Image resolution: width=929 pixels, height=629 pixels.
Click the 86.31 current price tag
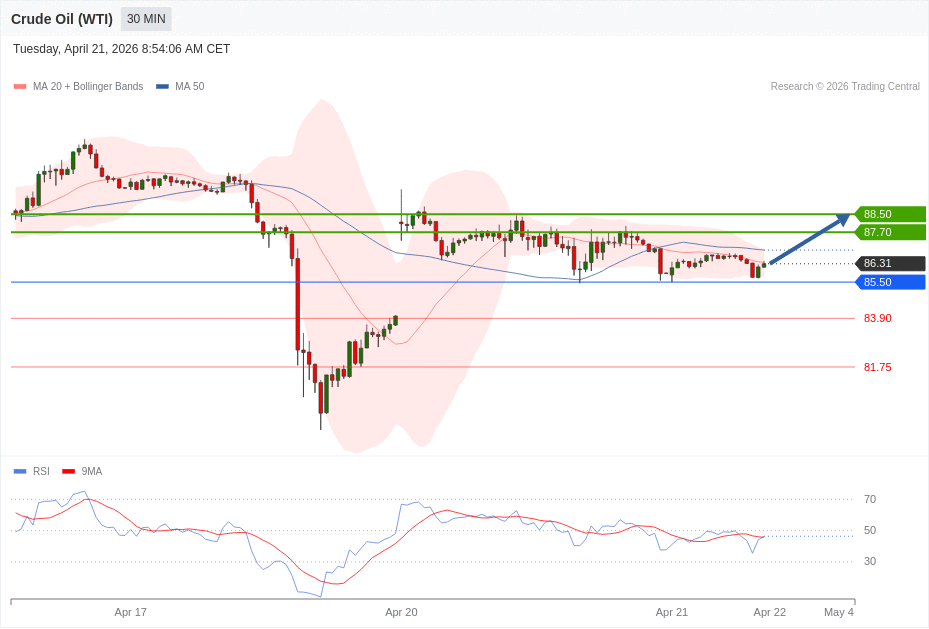click(x=889, y=264)
